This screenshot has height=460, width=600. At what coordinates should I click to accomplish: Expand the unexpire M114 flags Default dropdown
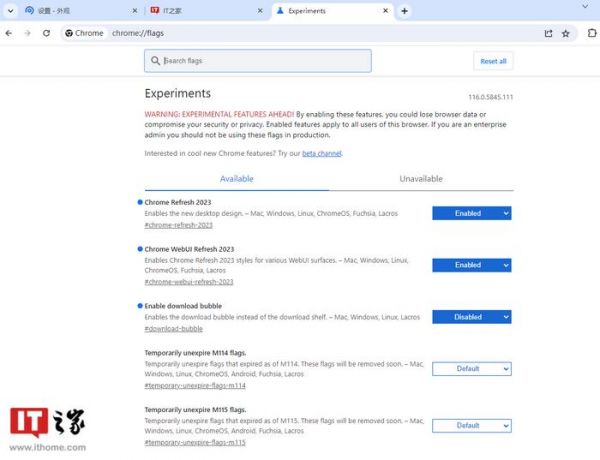pyautogui.click(x=471, y=368)
